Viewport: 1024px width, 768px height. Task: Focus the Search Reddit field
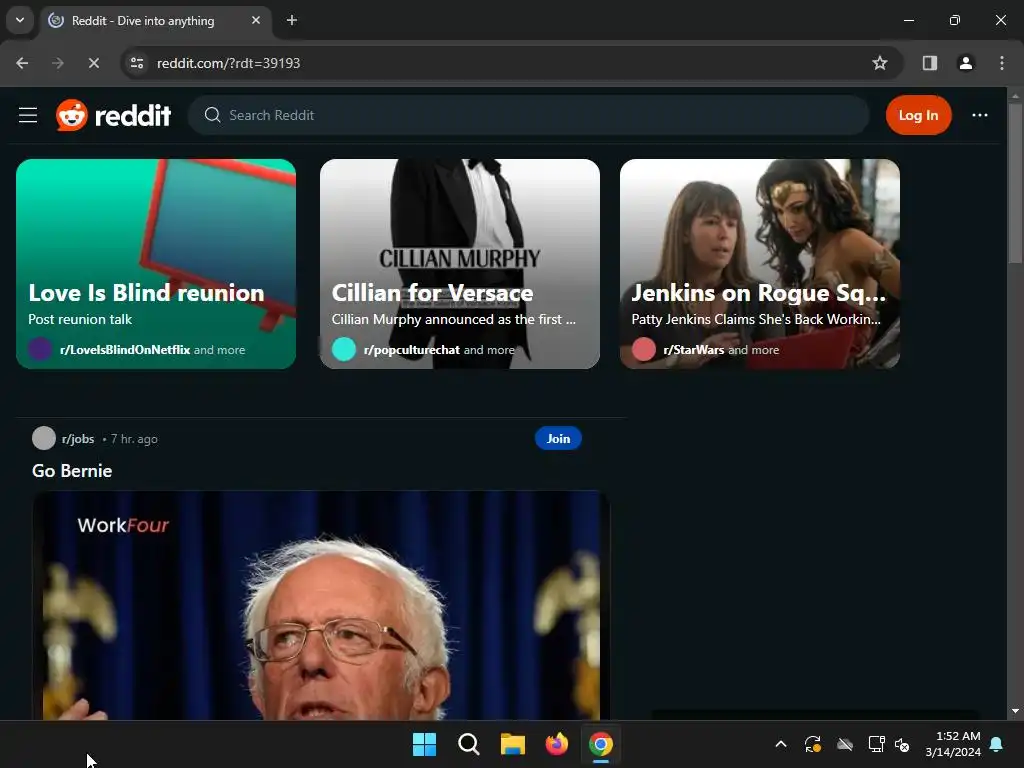tap(529, 115)
